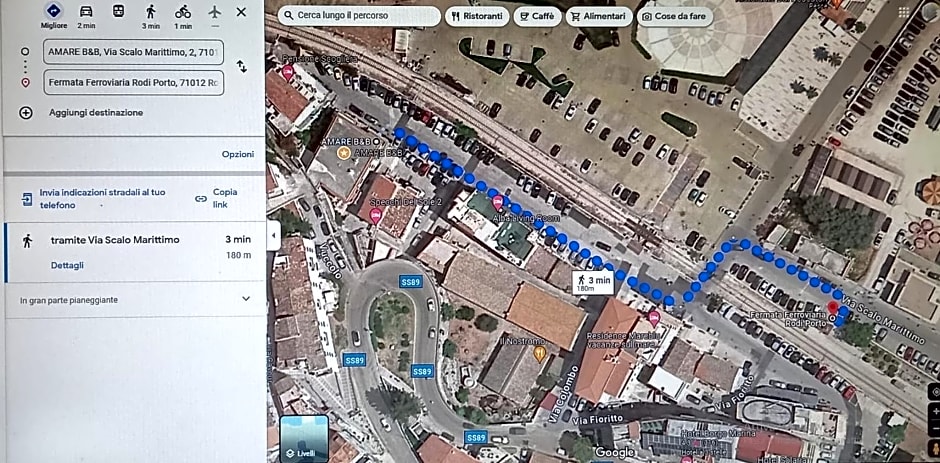940x463 pixels.
Task: Filter by Caffè along route
Action: (x=537, y=16)
